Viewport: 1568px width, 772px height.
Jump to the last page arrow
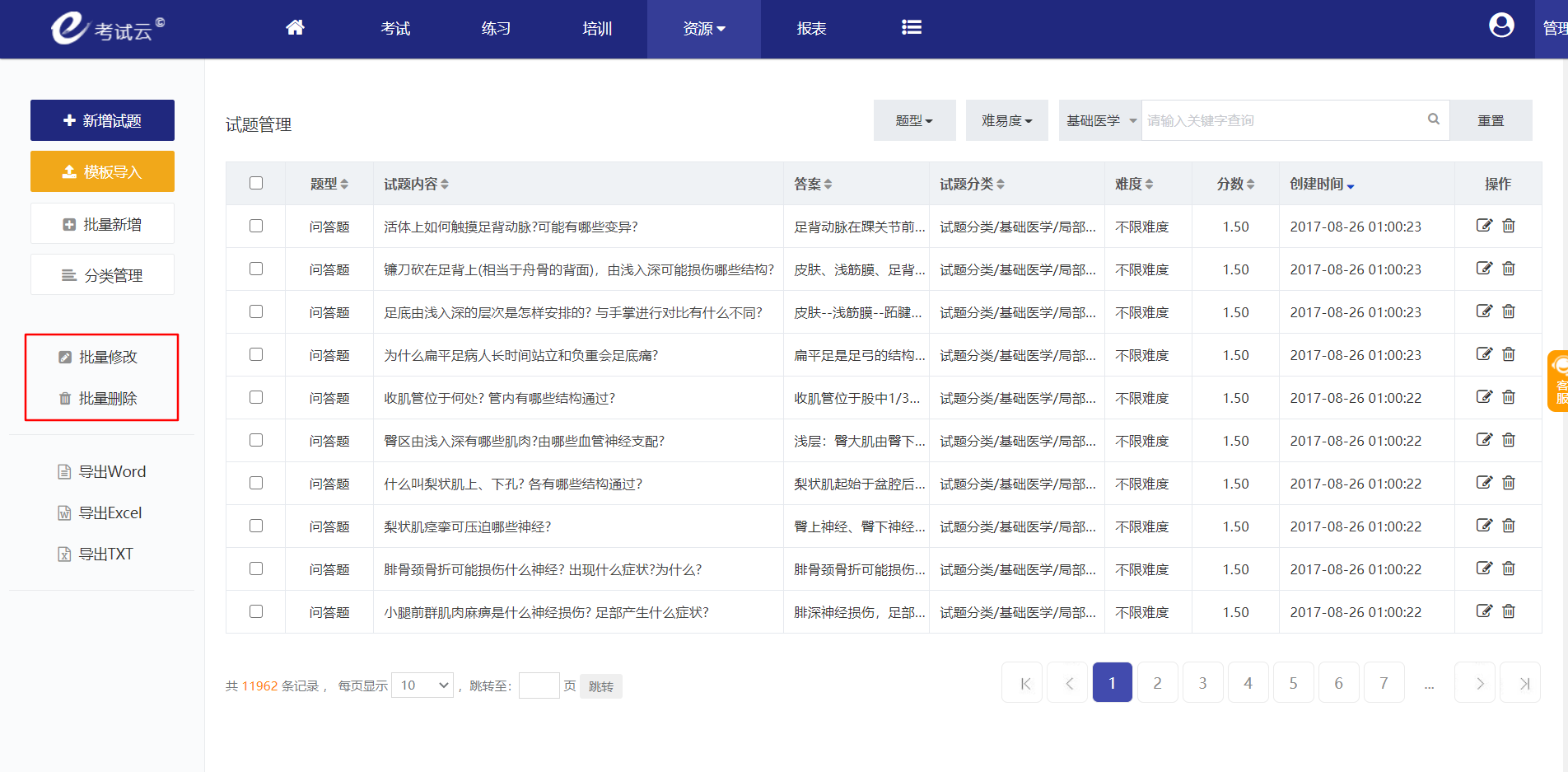[x=1520, y=683]
